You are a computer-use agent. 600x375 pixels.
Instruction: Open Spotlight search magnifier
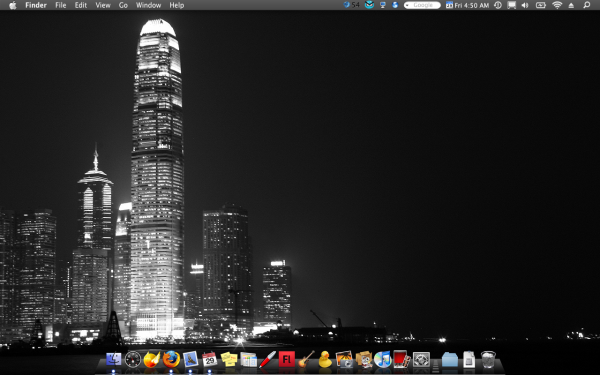click(x=587, y=5)
